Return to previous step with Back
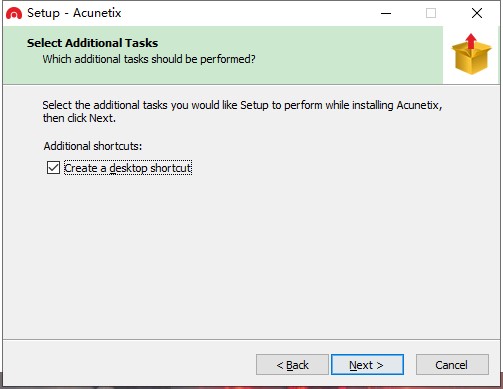This screenshot has height=389, width=503. click(292, 365)
